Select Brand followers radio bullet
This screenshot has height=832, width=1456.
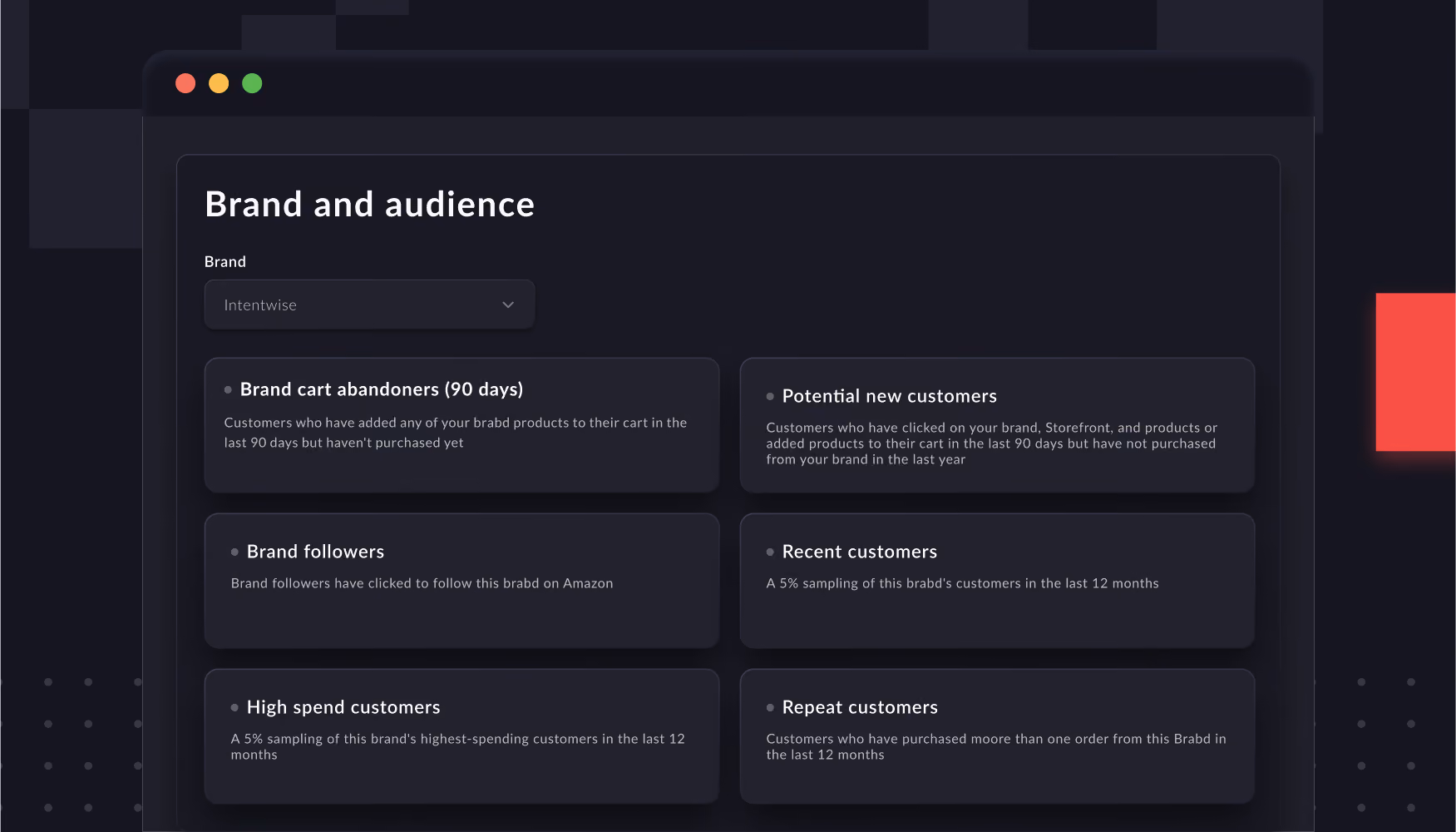tap(234, 552)
